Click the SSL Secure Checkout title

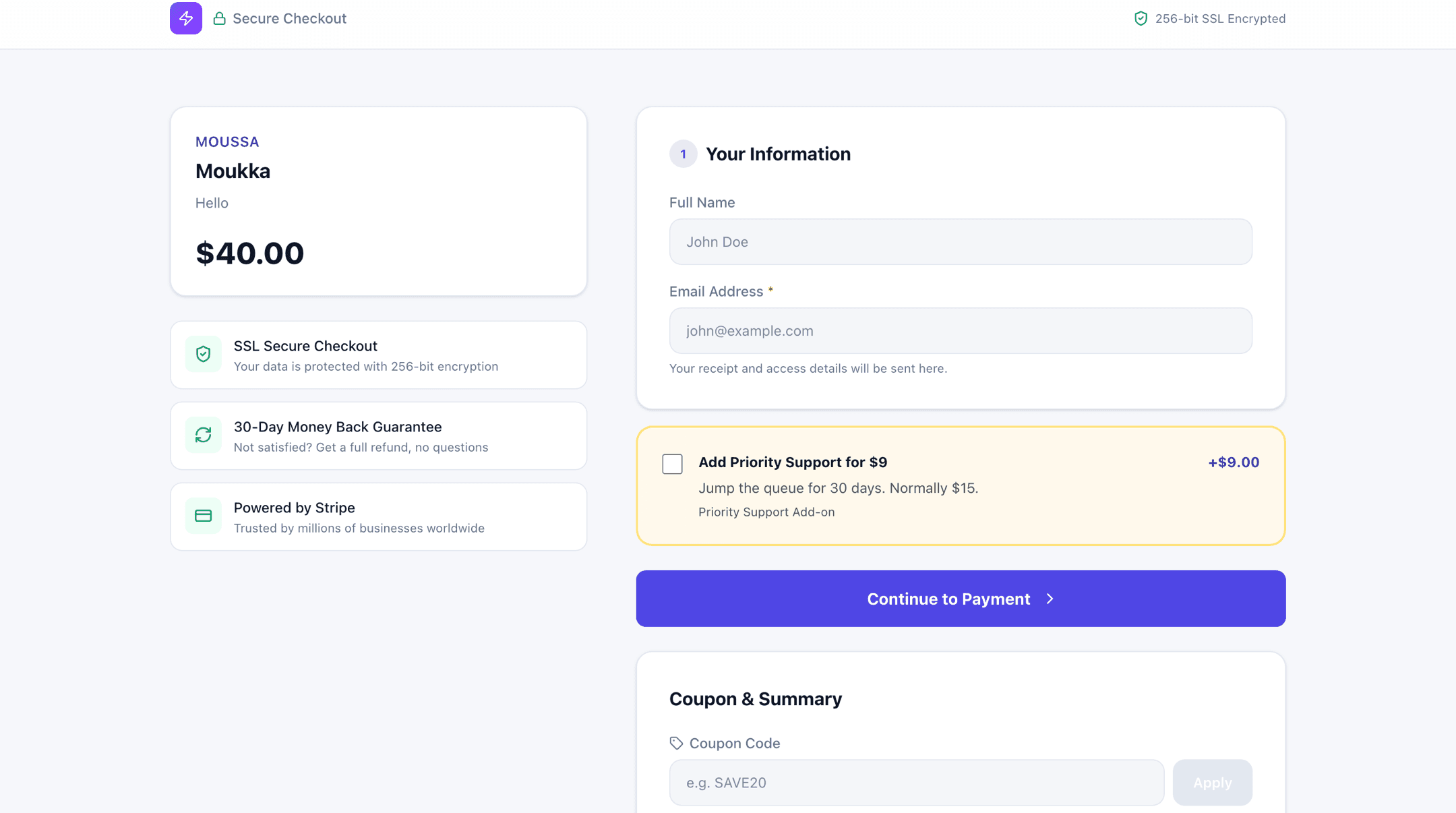(x=305, y=346)
